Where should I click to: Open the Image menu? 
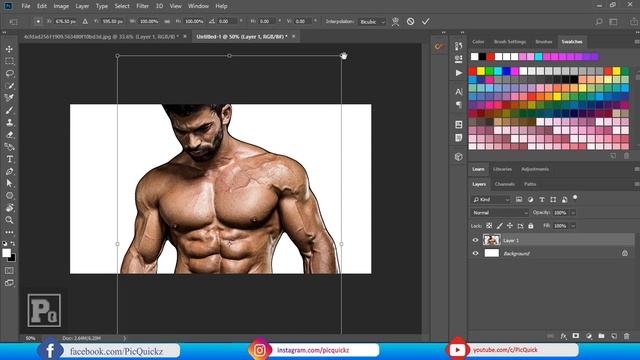point(61,6)
